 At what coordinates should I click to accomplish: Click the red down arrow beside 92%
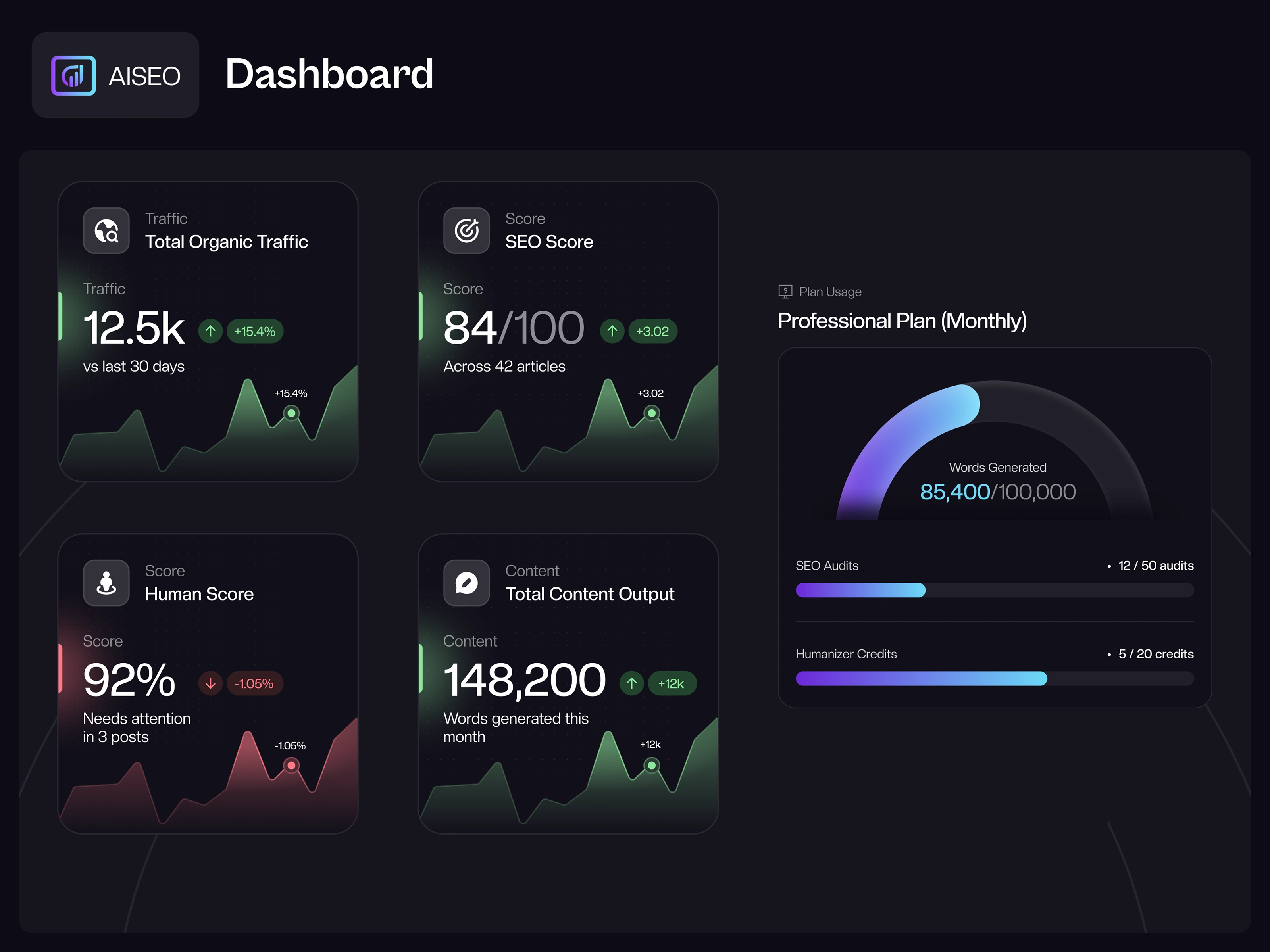click(210, 683)
